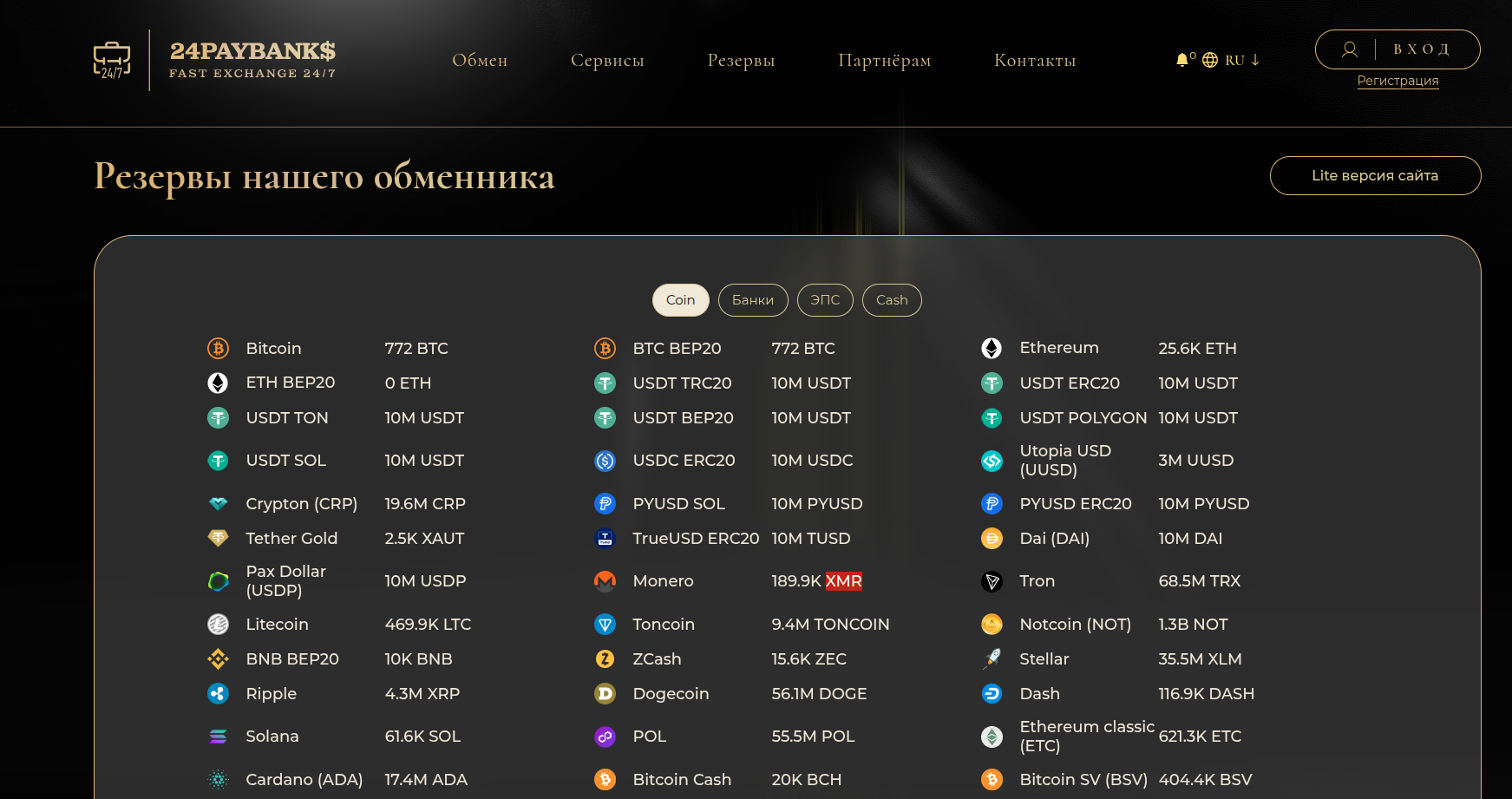Viewport: 1512px width, 799px height.
Task: Open the Резервы menu item
Action: pos(741,60)
